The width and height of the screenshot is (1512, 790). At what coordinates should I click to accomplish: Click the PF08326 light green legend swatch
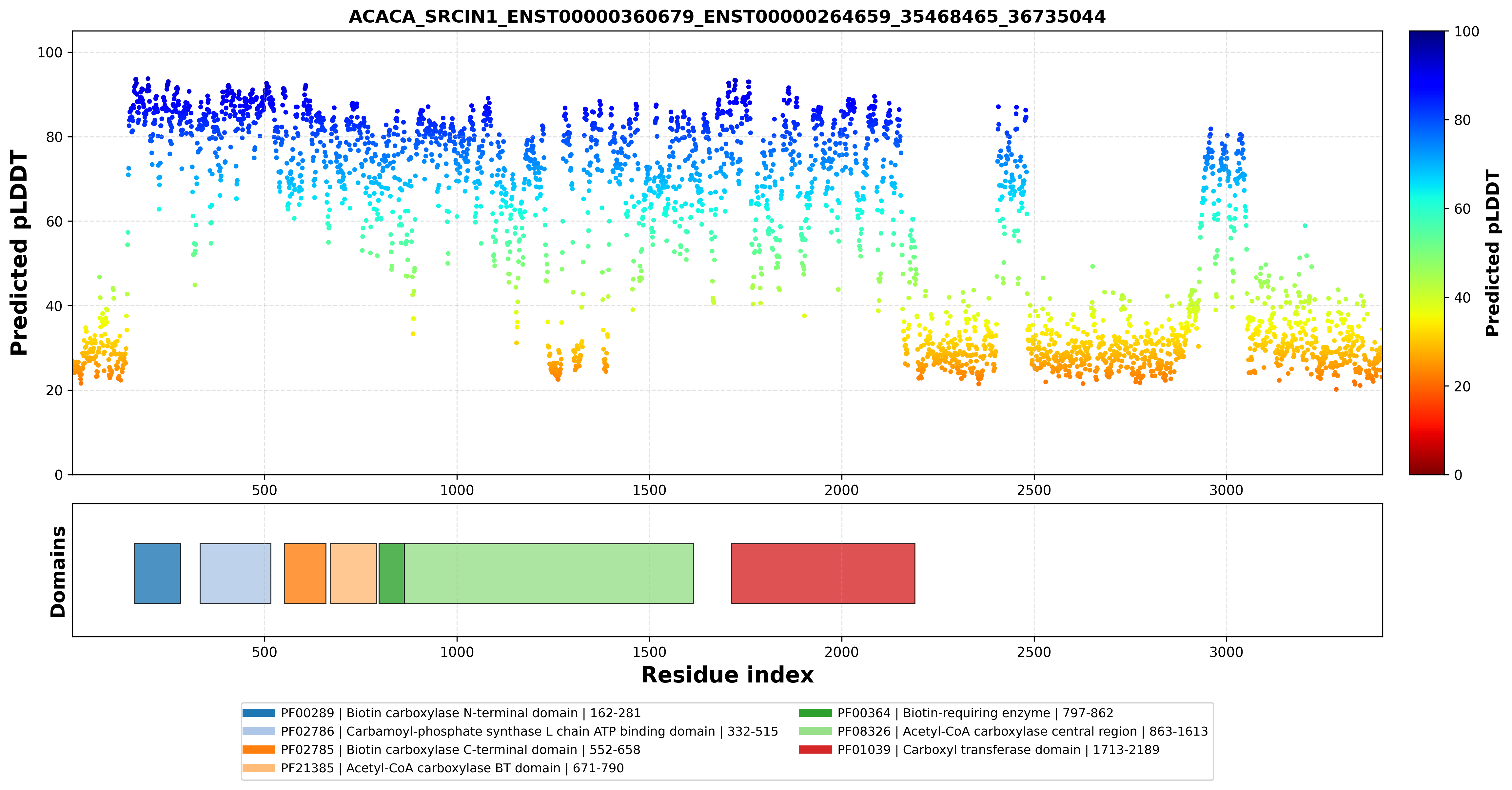coord(815,731)
